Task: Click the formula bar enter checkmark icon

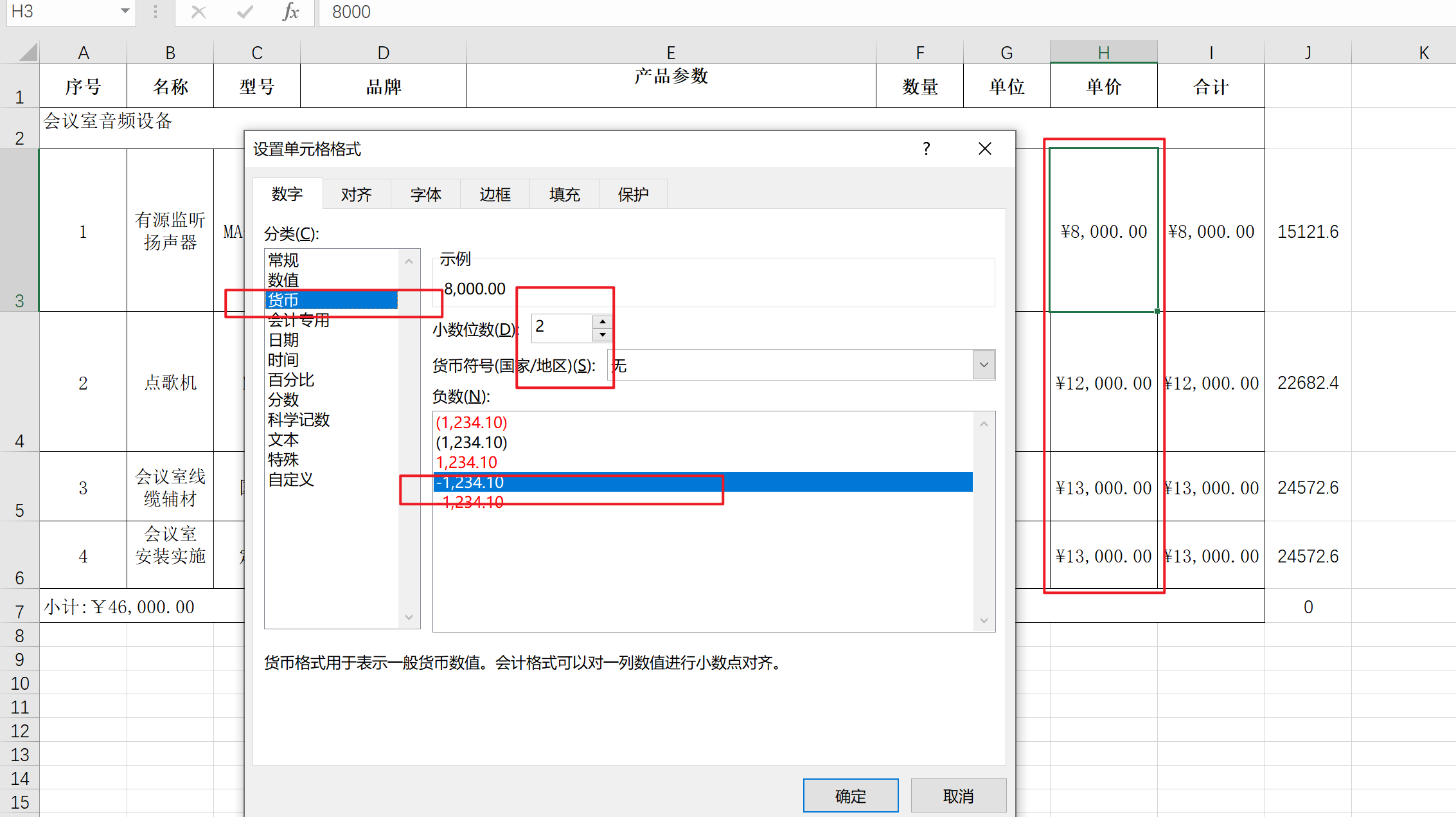Action: (245, 12)
